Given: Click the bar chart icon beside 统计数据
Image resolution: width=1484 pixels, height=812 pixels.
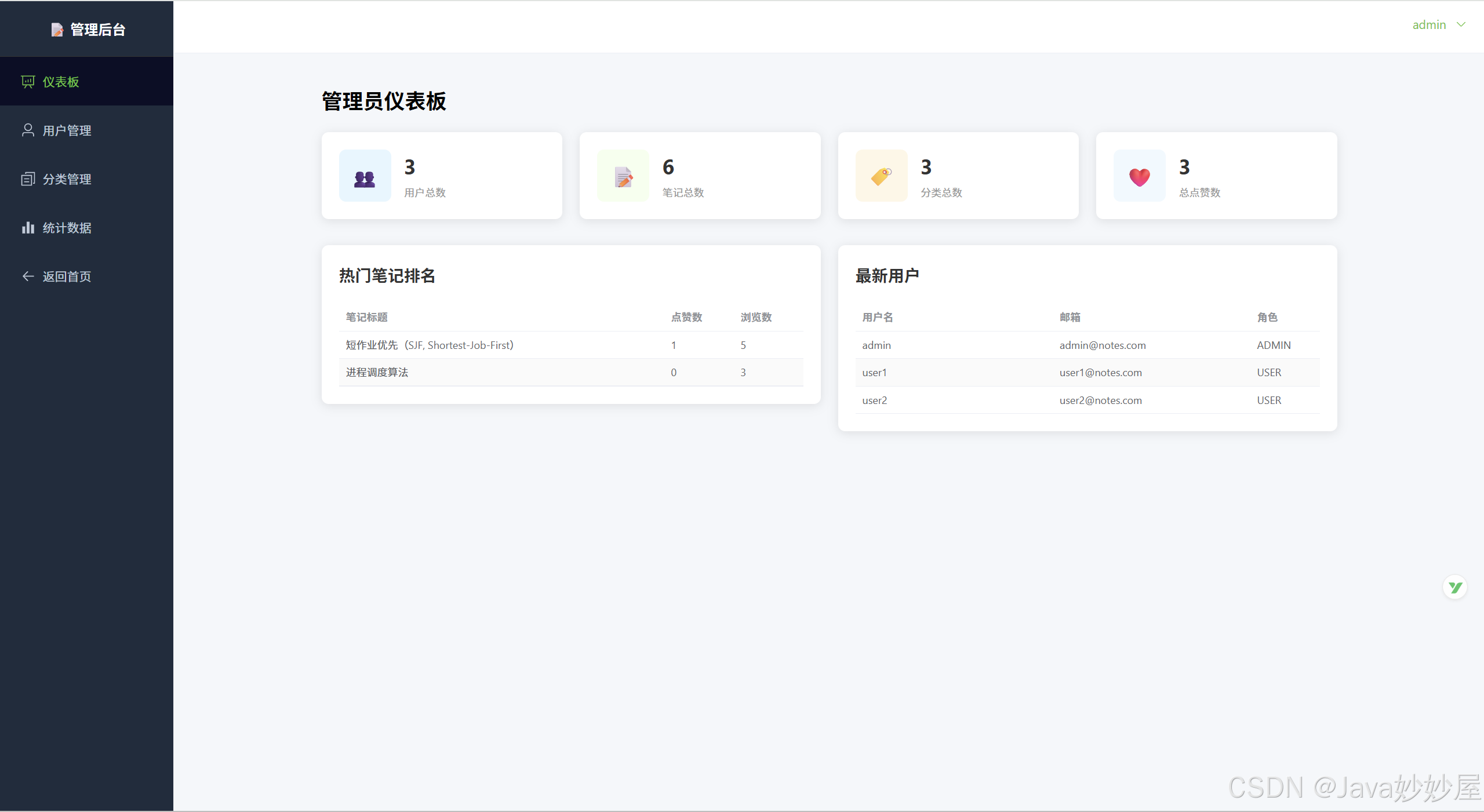Looking at the screenshot, I should tap(28, 228).
